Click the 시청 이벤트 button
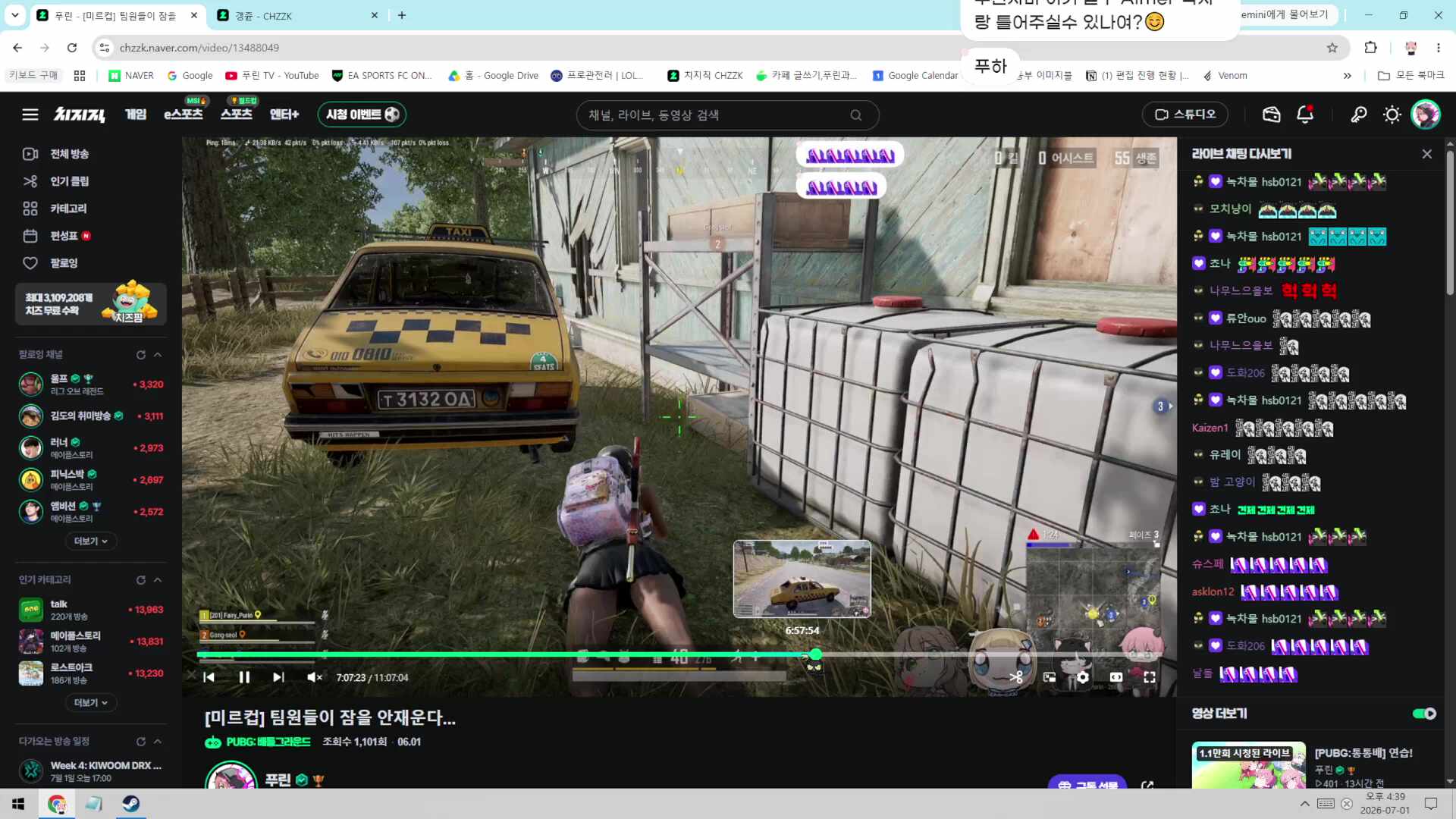Image resolution: width=1456 pixels, height=819 pixels. [362, 115]
